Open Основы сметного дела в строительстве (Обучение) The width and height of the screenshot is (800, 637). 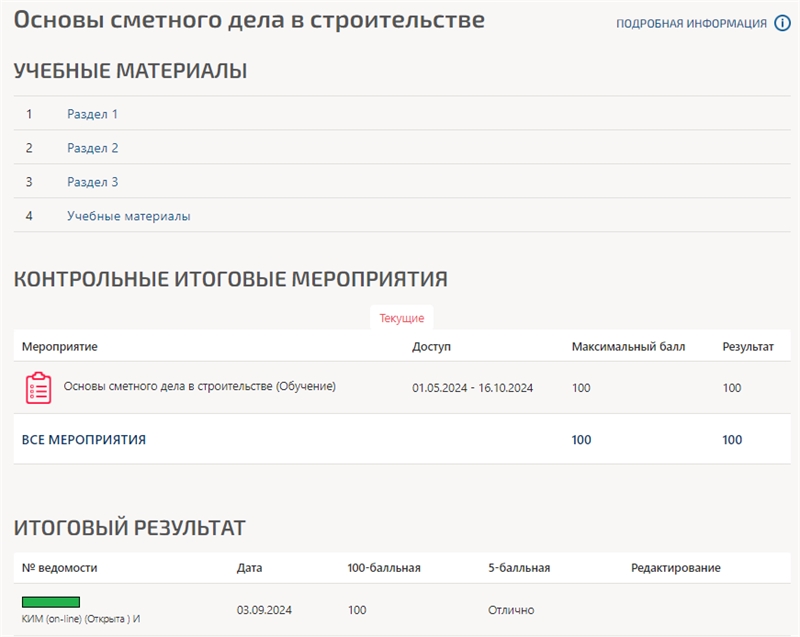199,386
